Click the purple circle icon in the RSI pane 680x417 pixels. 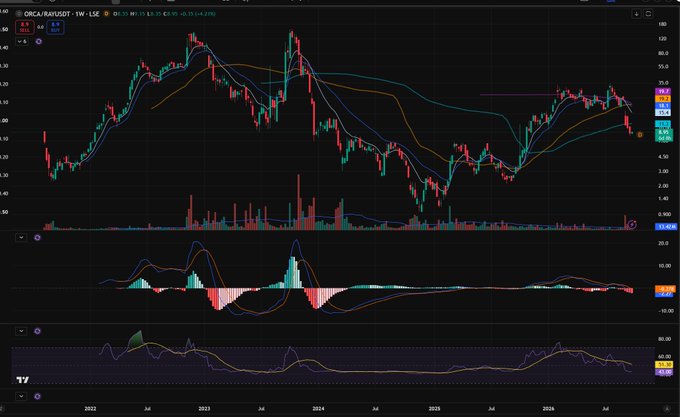click(x=38, y=331)
